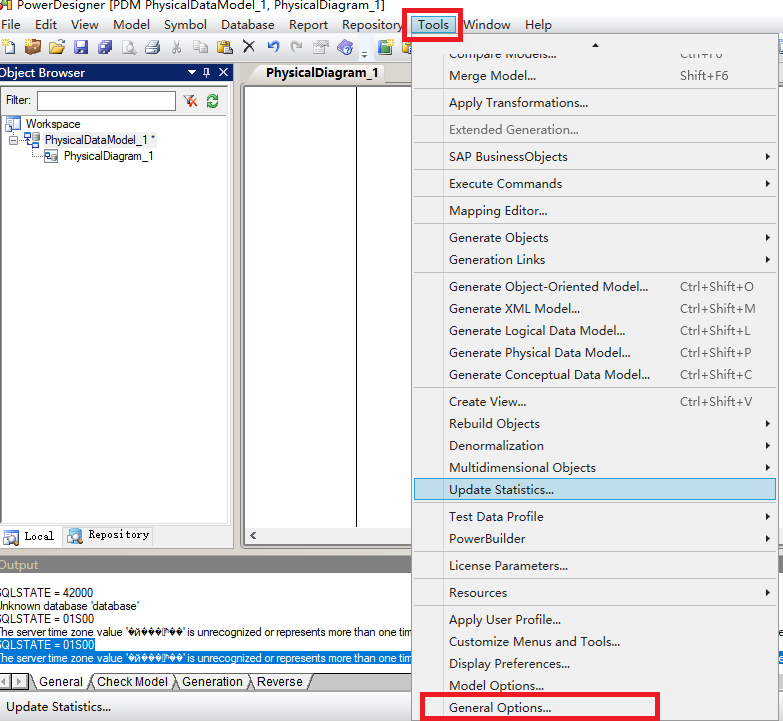Click the New Project briefcase icon
Image resolution: width=783 pixels, height=721 pixels.
(x=33, y=47)
